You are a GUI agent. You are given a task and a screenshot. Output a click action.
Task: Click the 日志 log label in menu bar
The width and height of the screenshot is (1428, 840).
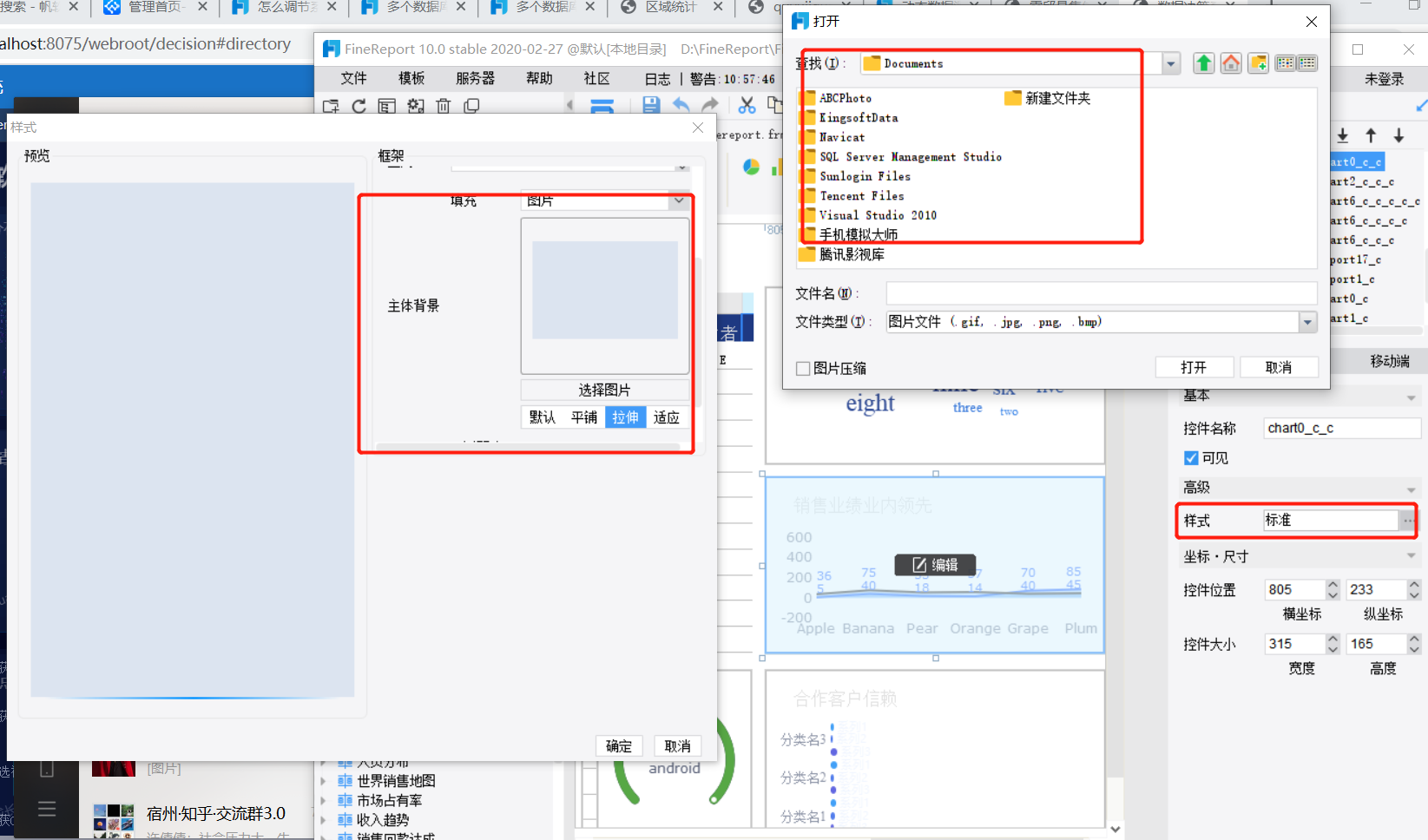pos(657,79)
